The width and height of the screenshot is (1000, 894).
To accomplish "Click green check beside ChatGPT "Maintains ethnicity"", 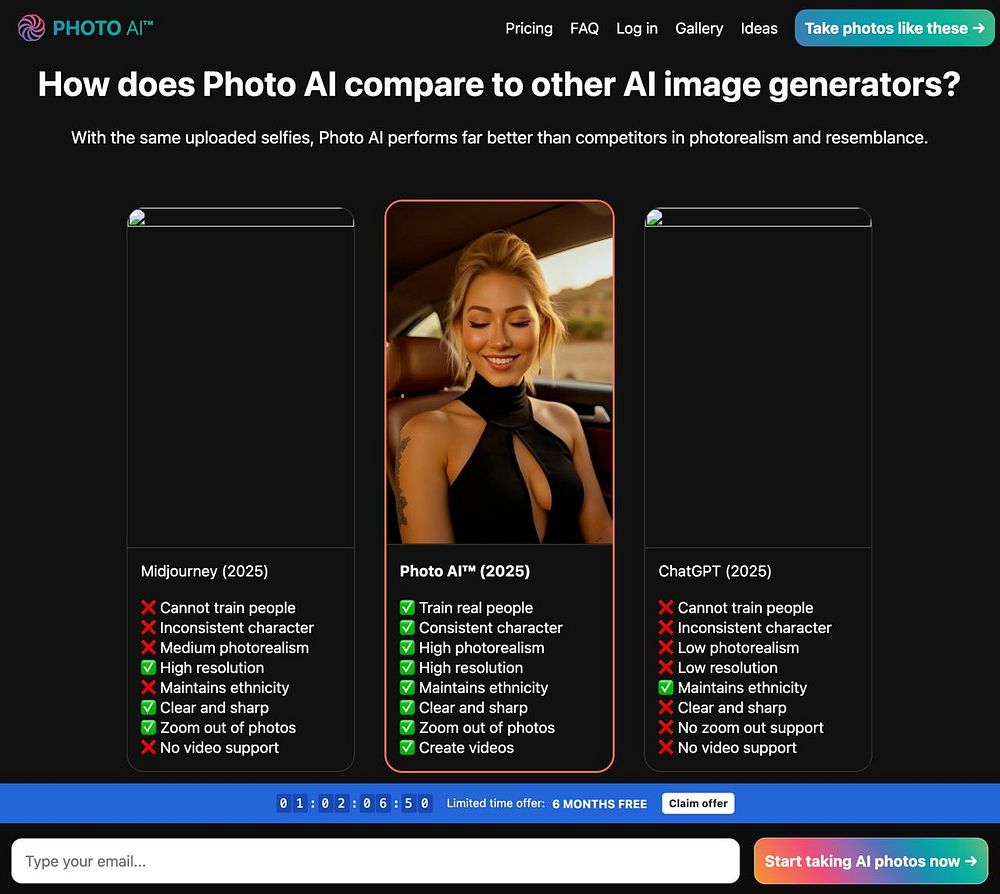I will [666, 687].
